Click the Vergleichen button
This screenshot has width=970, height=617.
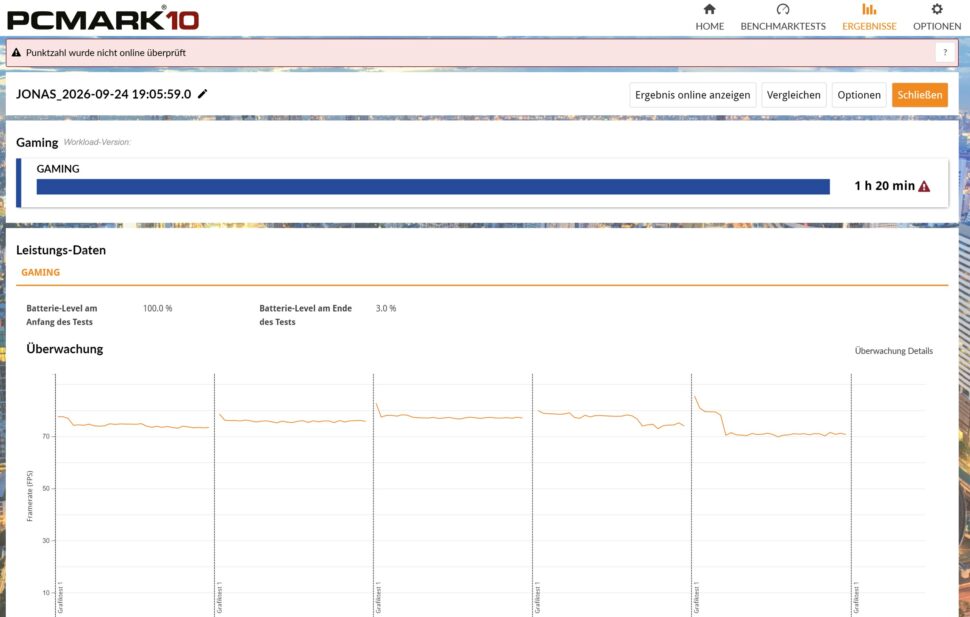[x=794, y=95]
